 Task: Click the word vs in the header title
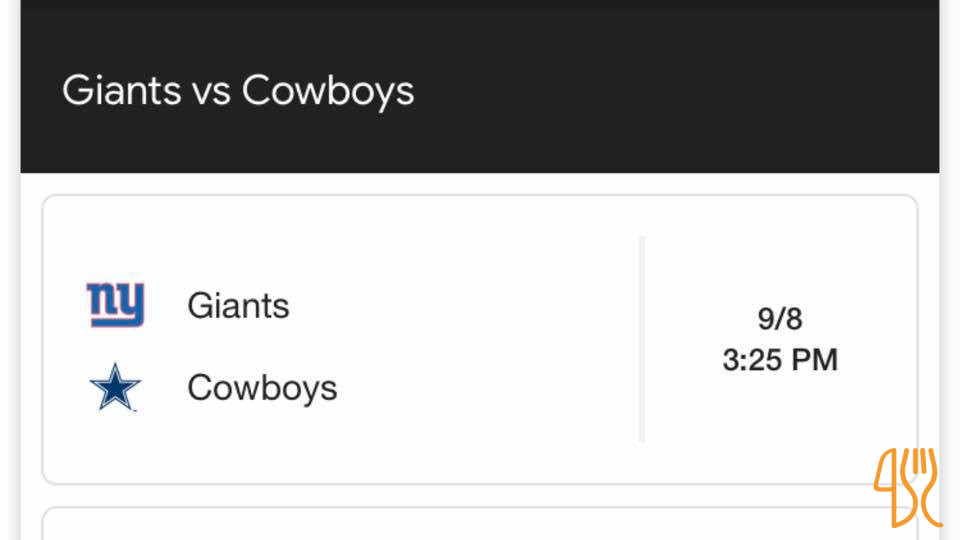coord(211,91)
